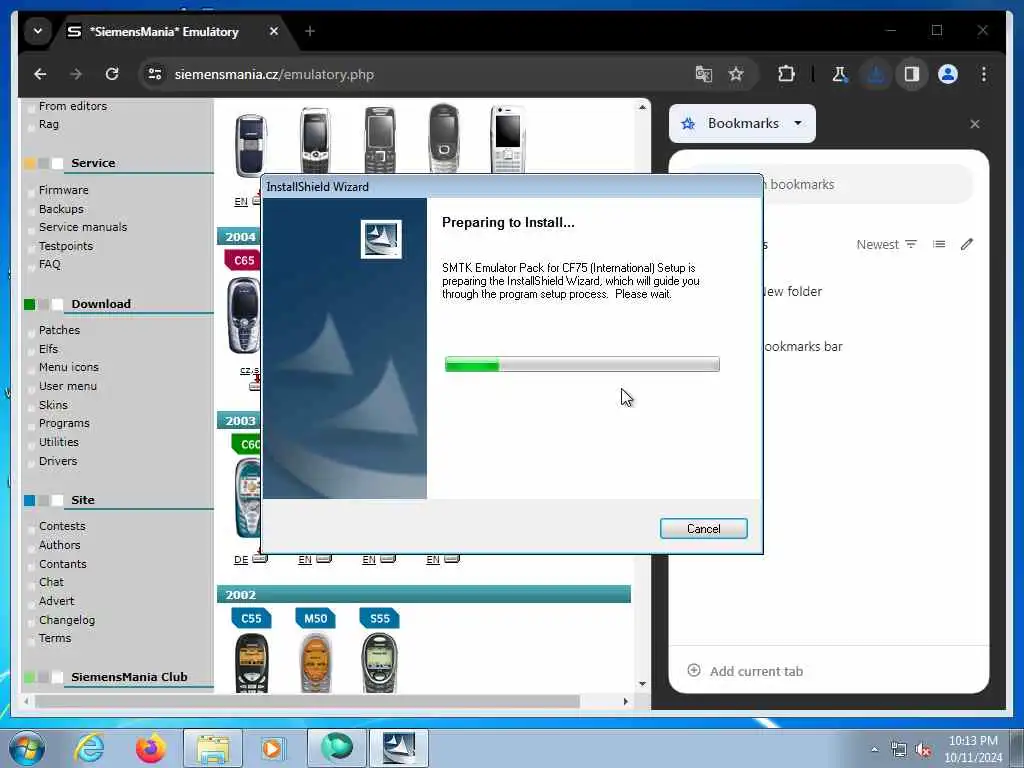Open the Drivers link
The width and height of the screenshot is (1024, 768).
point(57,461)
